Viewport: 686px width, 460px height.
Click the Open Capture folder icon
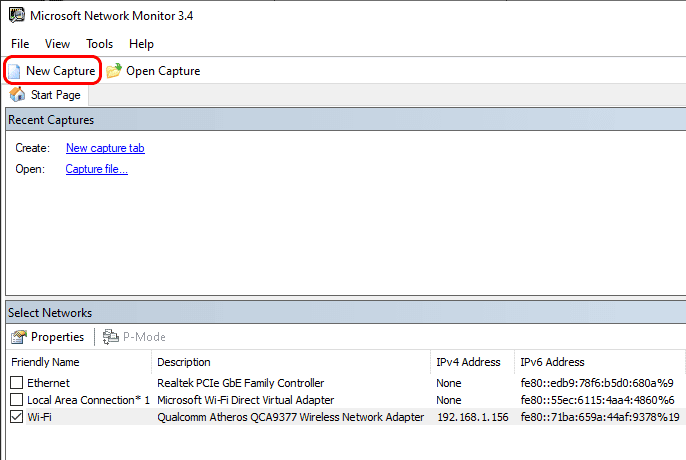coord(114,71)
